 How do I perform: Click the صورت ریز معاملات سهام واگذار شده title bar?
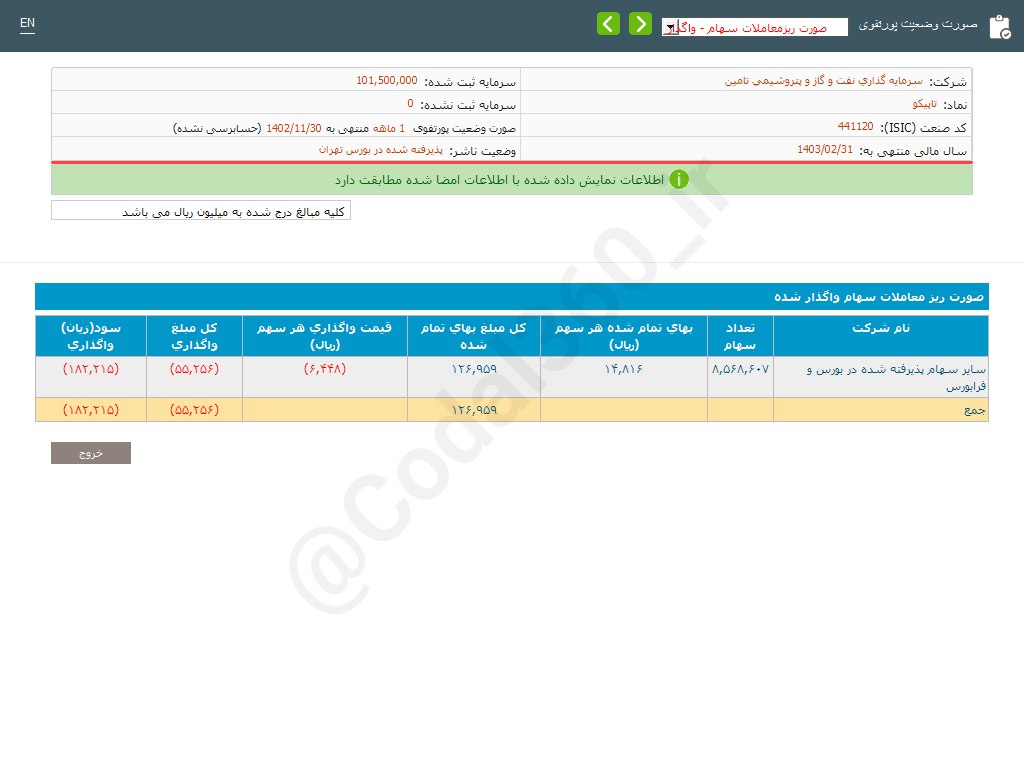coord(511,297)
